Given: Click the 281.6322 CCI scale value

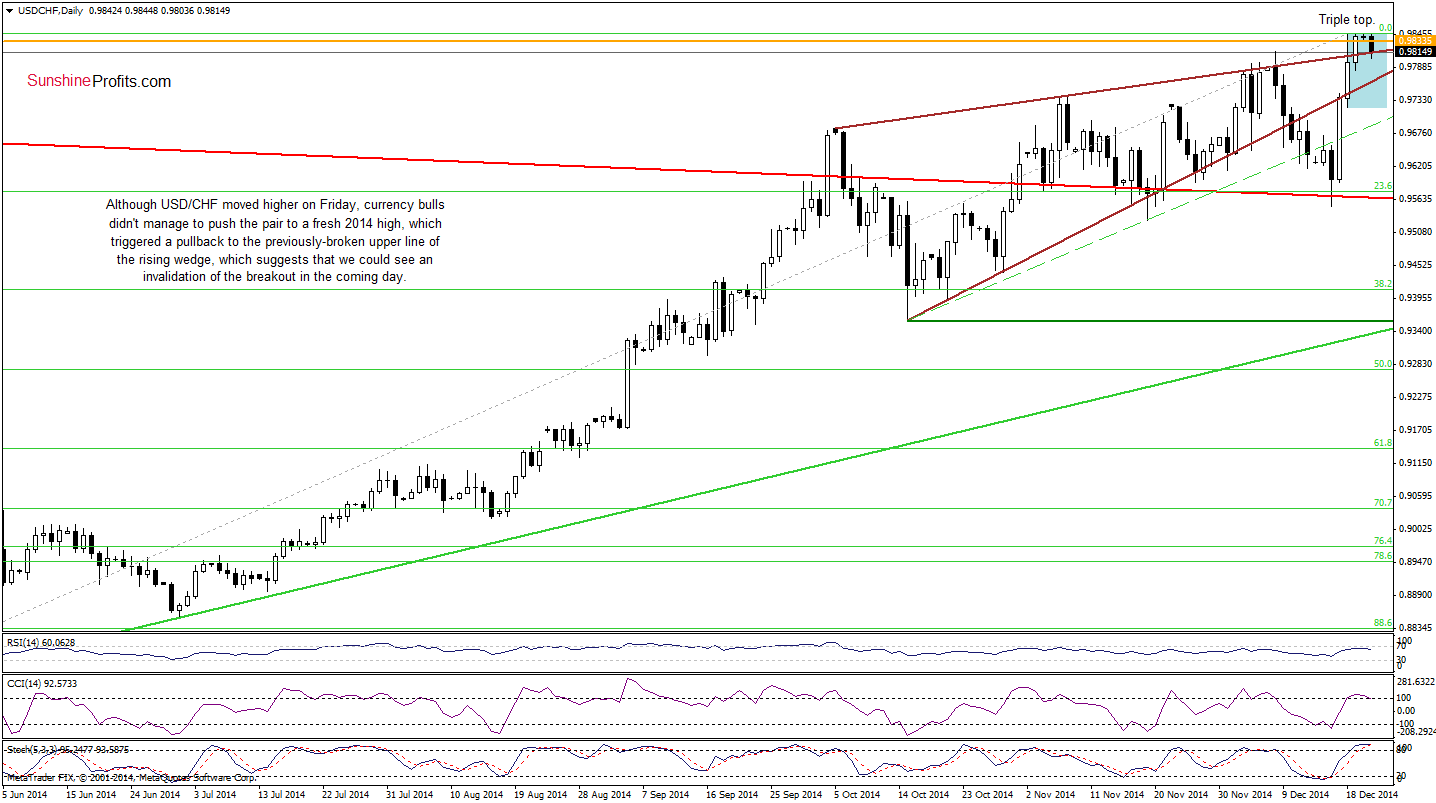Looking at the screenshot, I should 1416,681.
